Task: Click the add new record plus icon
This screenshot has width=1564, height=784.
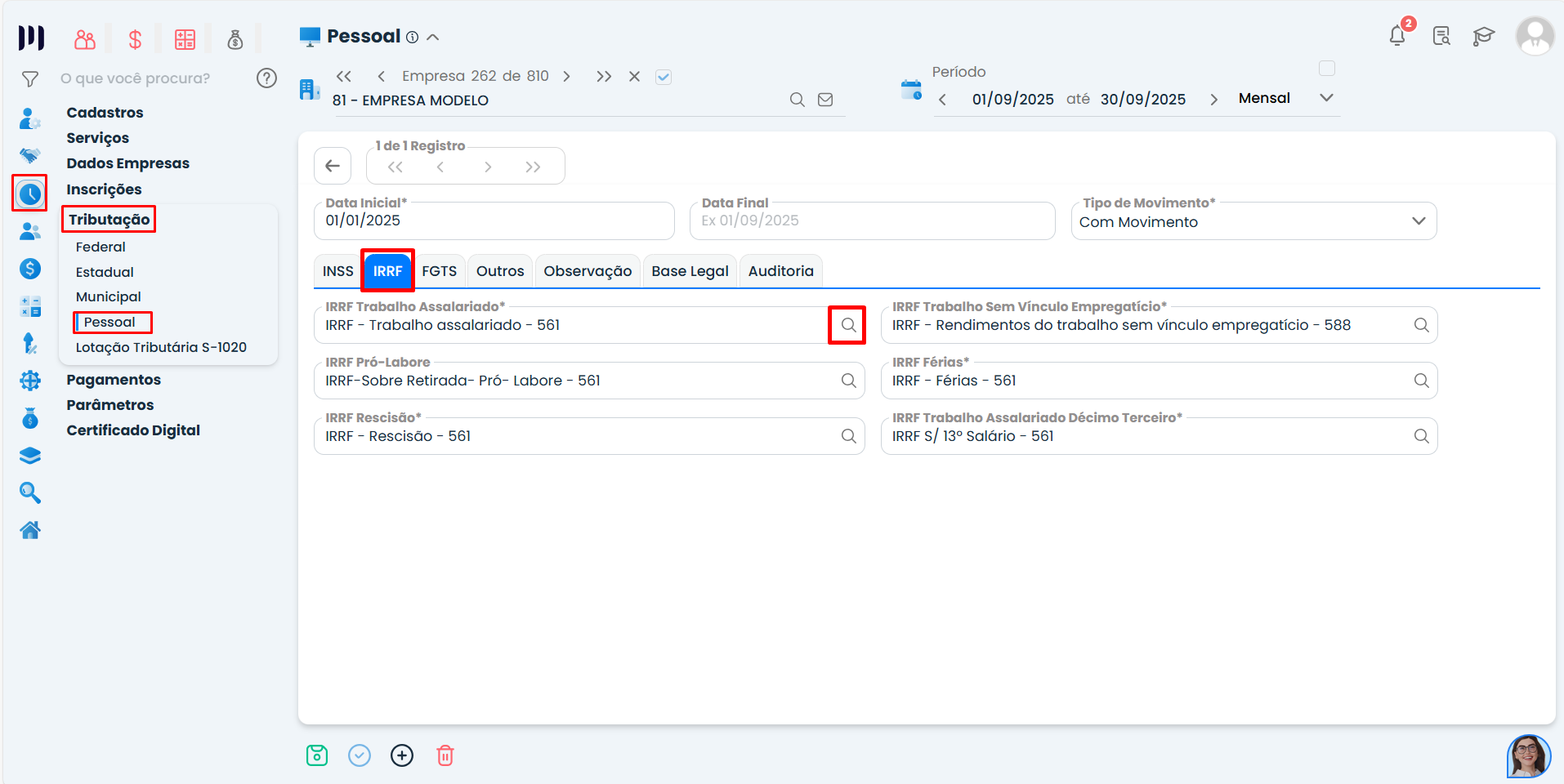Action: [x=402, y=755]
